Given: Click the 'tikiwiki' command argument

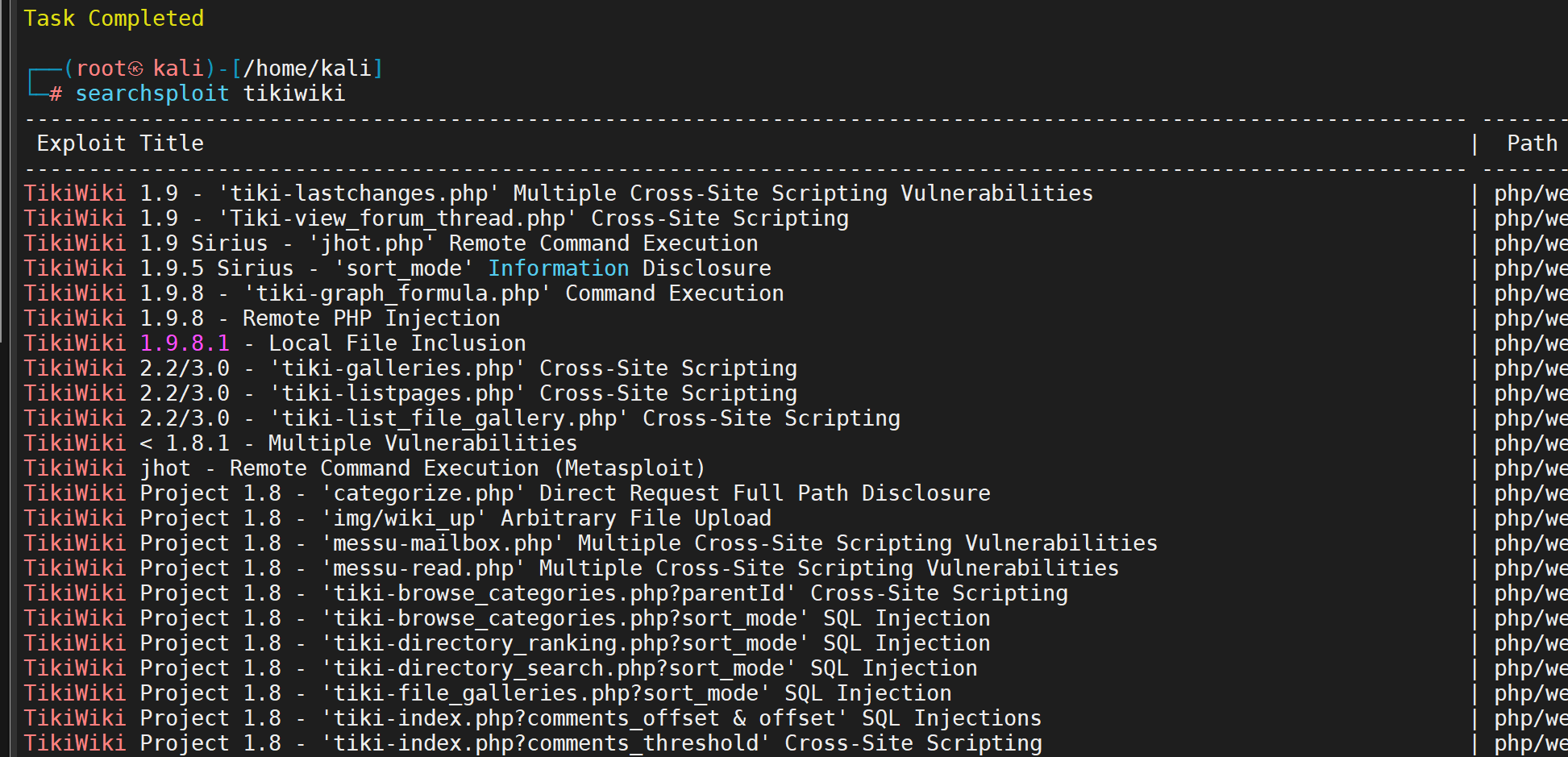Looking at the screenshot, I should 294,94.
